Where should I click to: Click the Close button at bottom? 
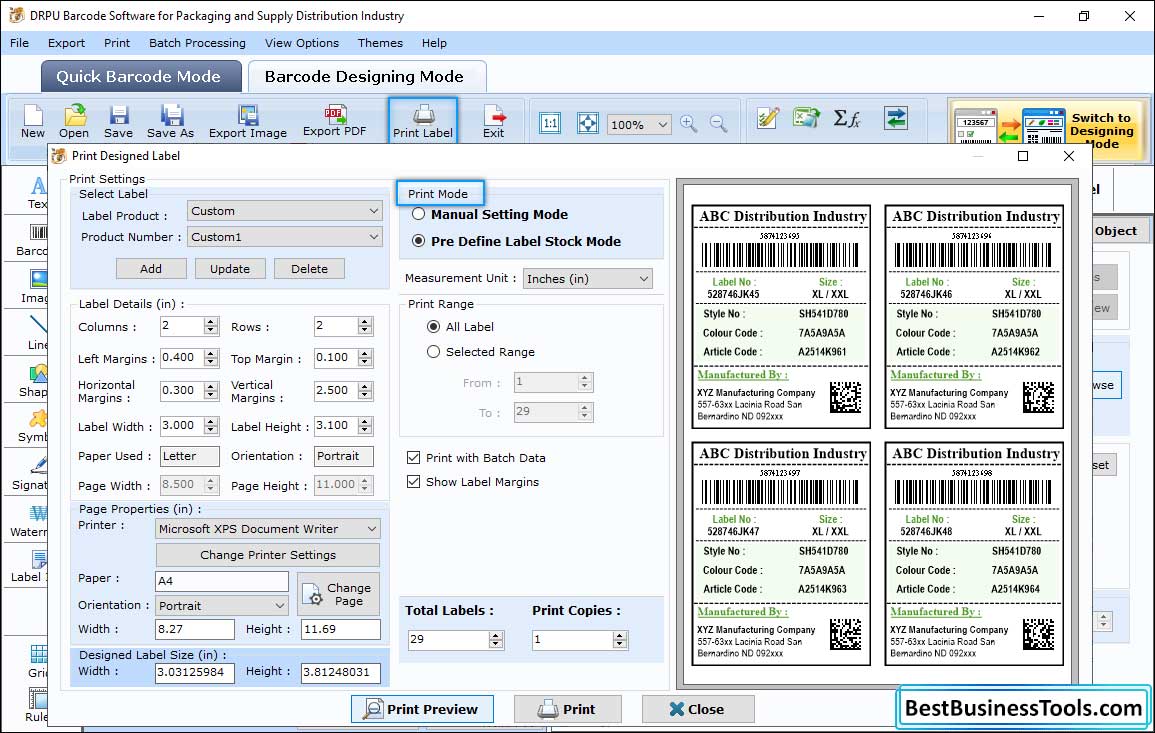point(698,709)
